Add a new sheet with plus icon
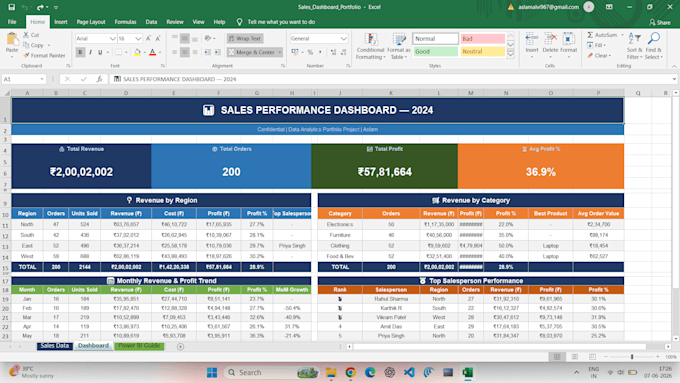Viewport: 680px width, 383px height. point(180,347)
